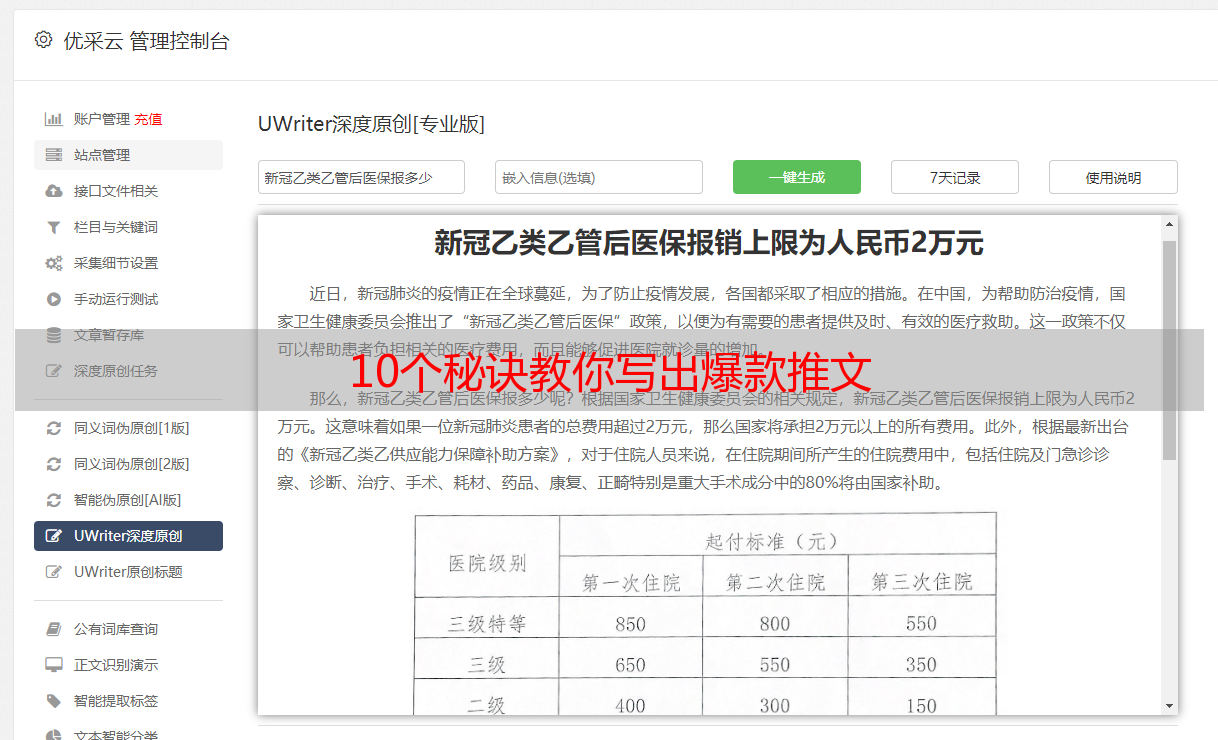Screen dimensions: 1218x740
Task: Focus the keyword field containing 新冠乙类乙管后医保报多少
Action: (361, 177)
